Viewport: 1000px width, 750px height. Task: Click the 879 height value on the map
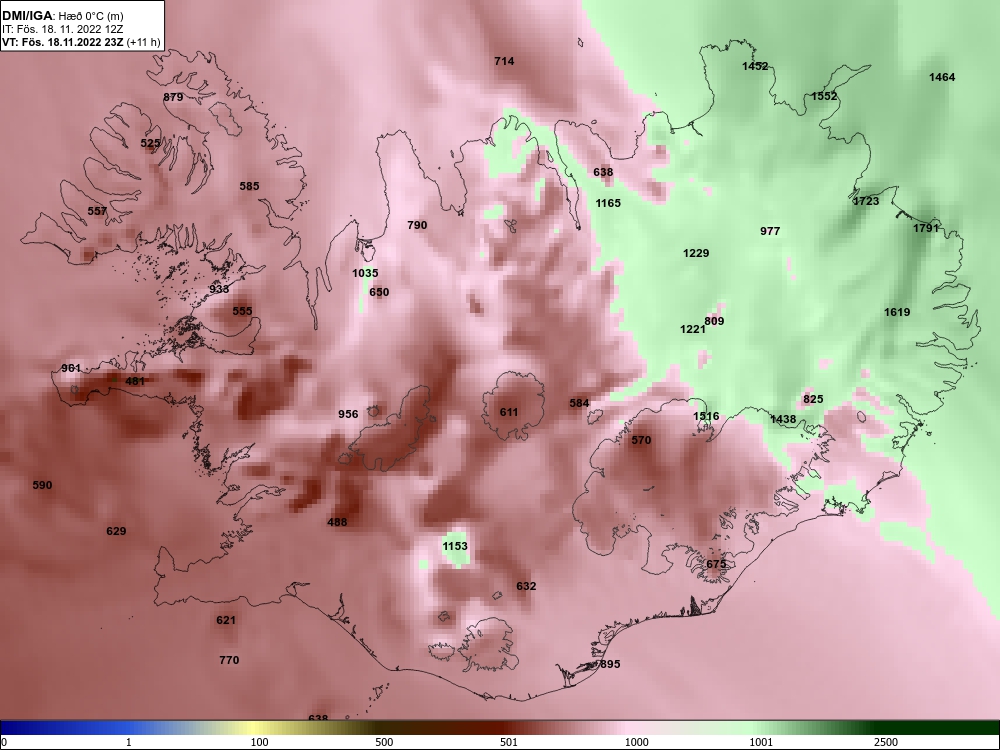(x=173, y=97)
